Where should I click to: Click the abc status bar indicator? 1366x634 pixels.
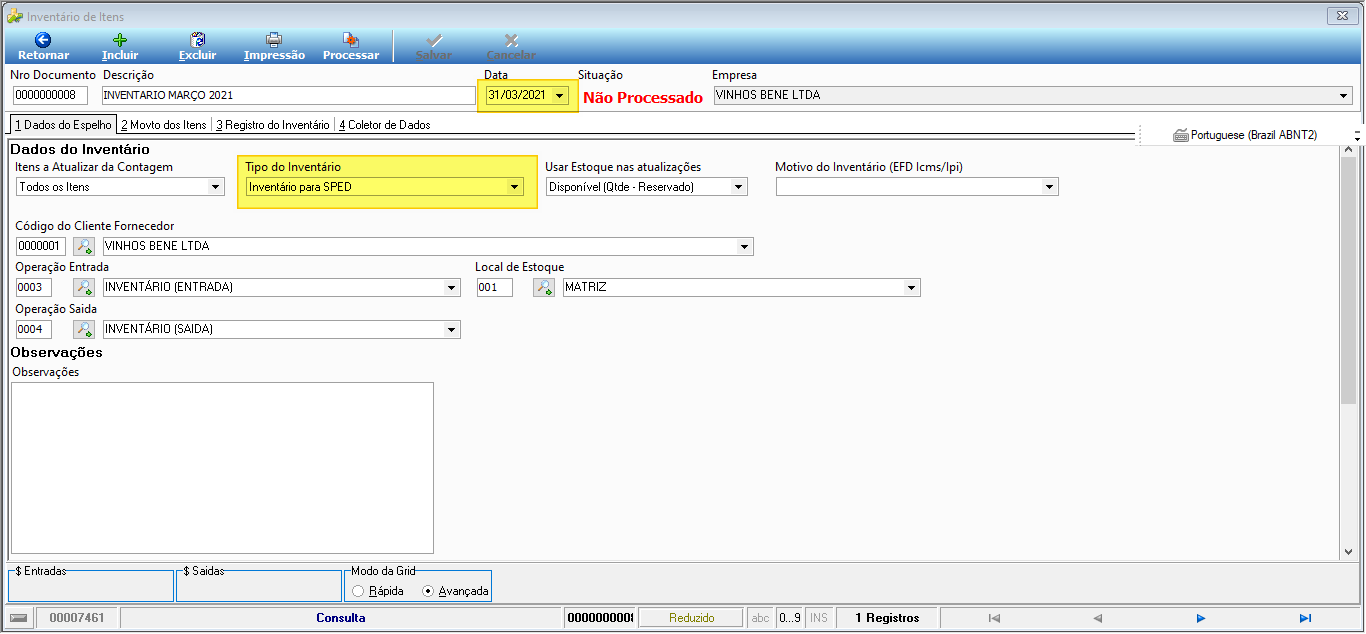[x=760, y=618]
